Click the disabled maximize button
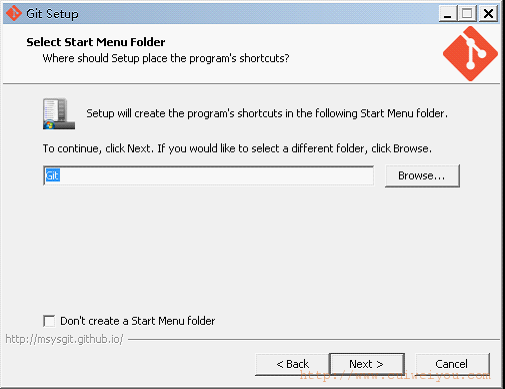Screen dimensions: 505x389 (467, 14)
